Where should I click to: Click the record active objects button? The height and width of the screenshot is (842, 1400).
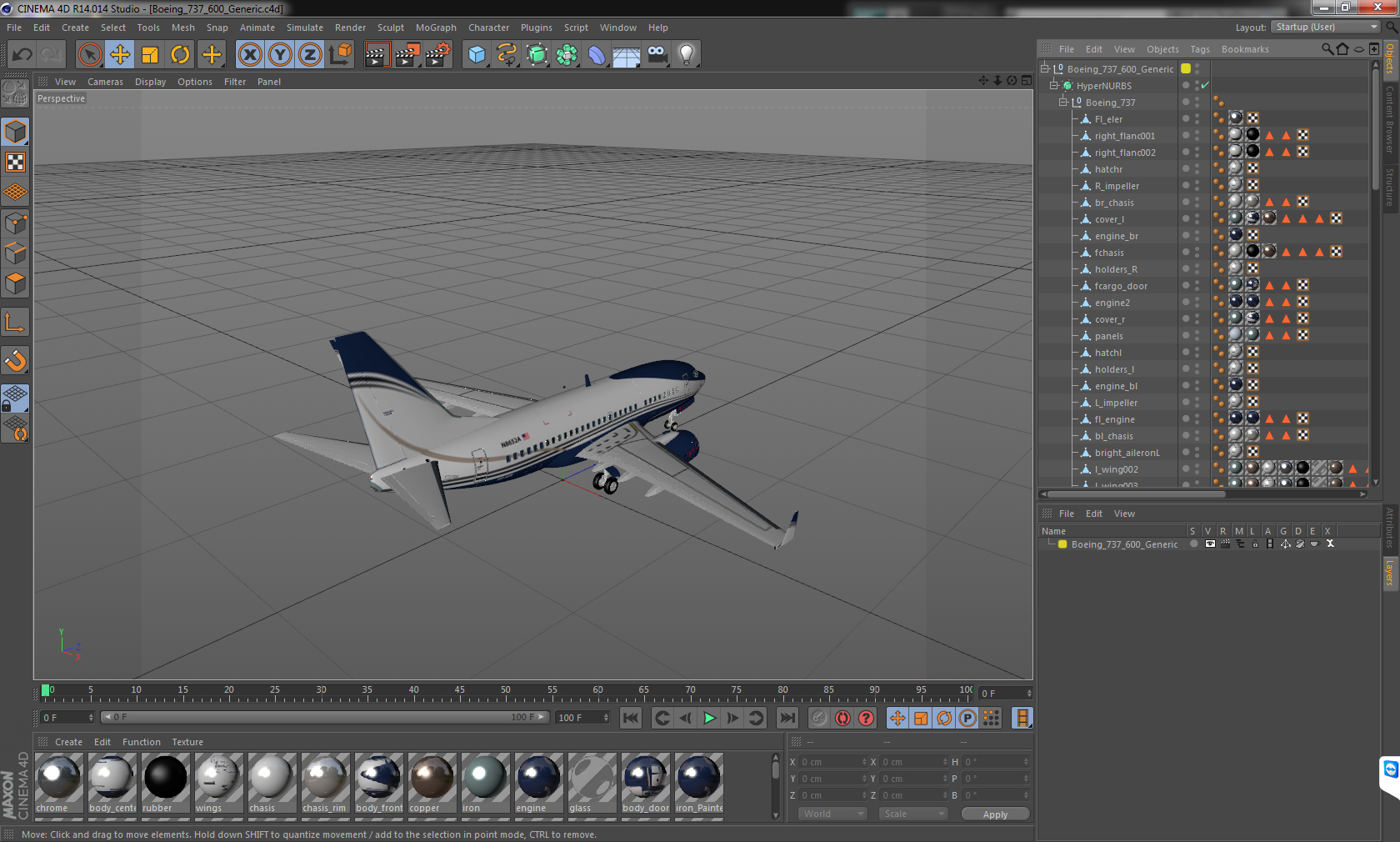tap(819, 718)
